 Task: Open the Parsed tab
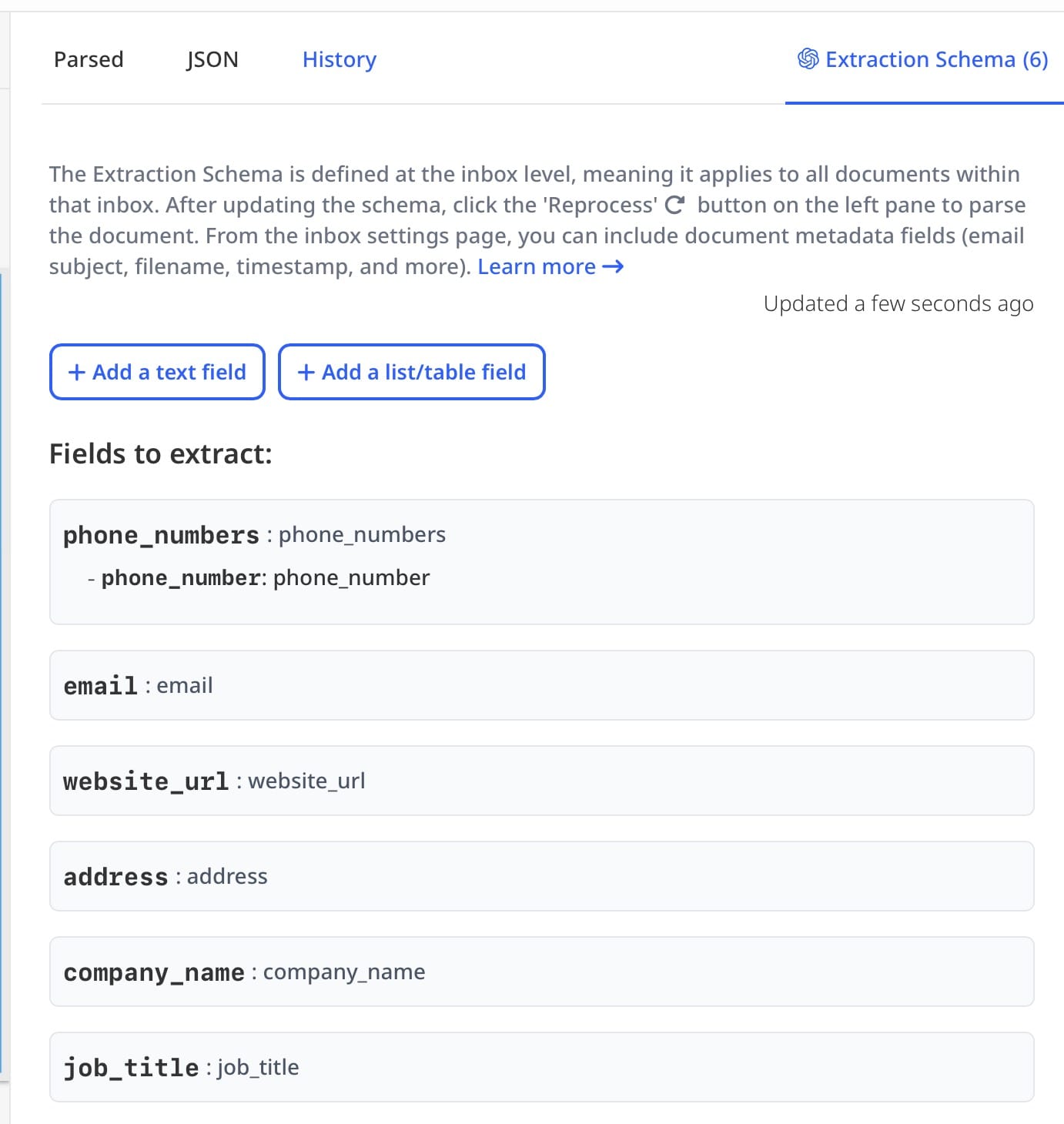(x=89, y=59)
